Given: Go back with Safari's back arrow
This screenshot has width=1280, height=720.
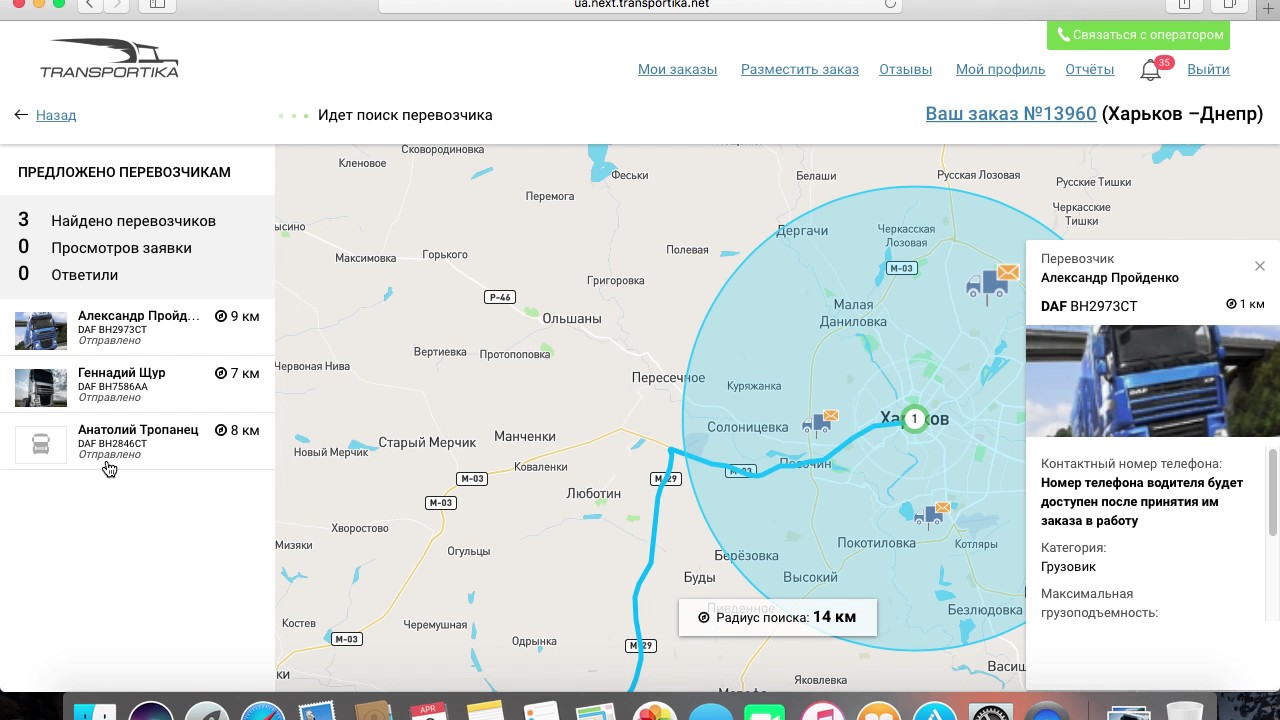Looking at the screenshot, I should click(90, 5).
